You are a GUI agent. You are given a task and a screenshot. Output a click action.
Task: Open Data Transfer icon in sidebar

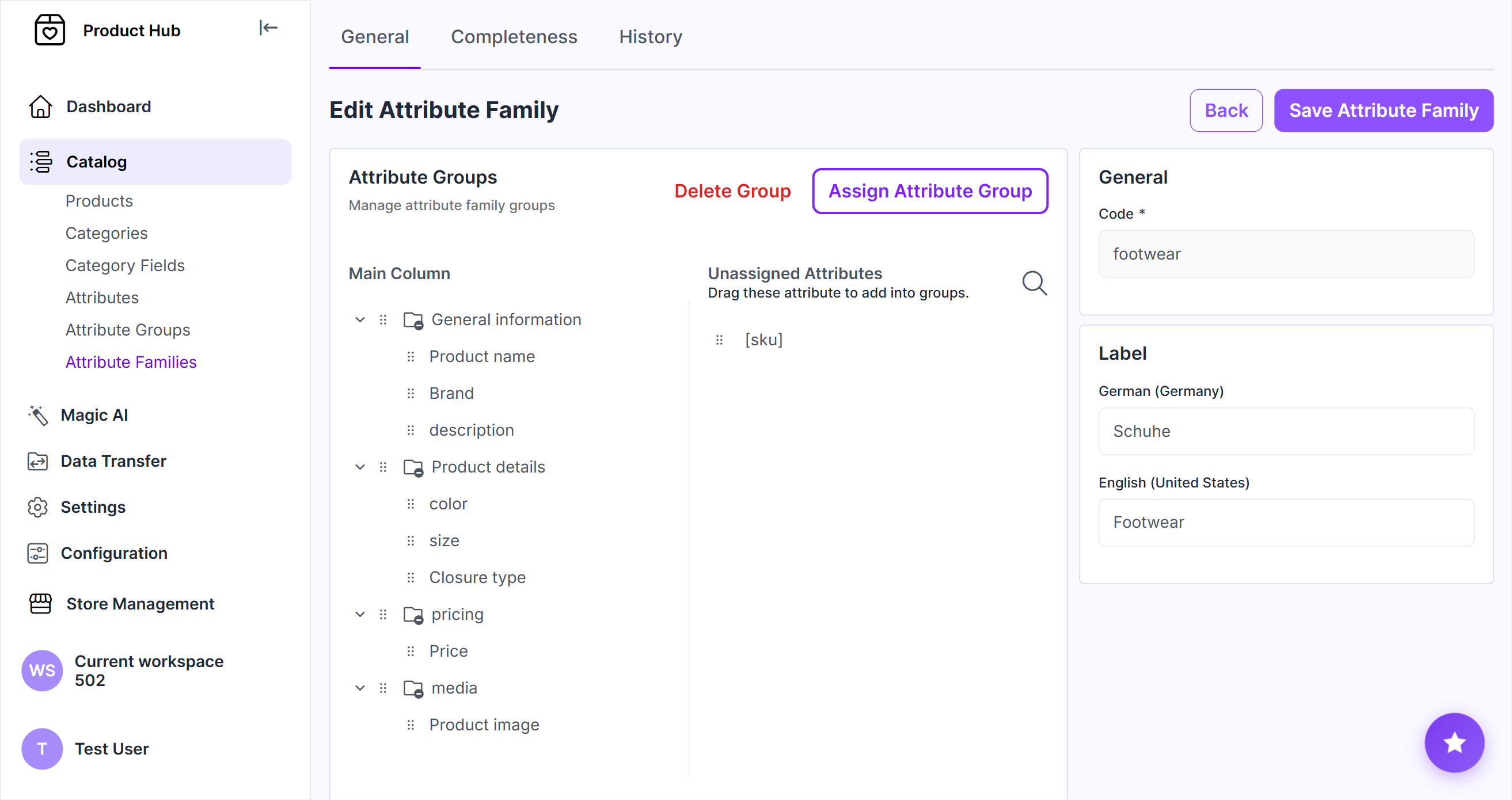coord(37,462)
